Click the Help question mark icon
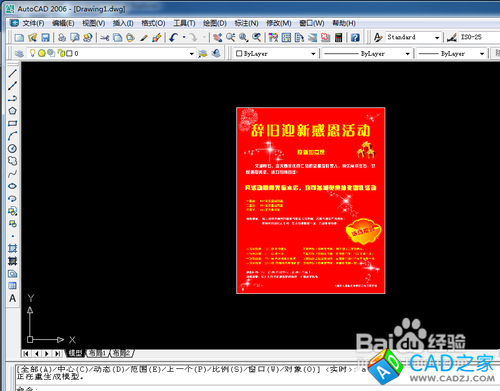 tap(355, 37)
